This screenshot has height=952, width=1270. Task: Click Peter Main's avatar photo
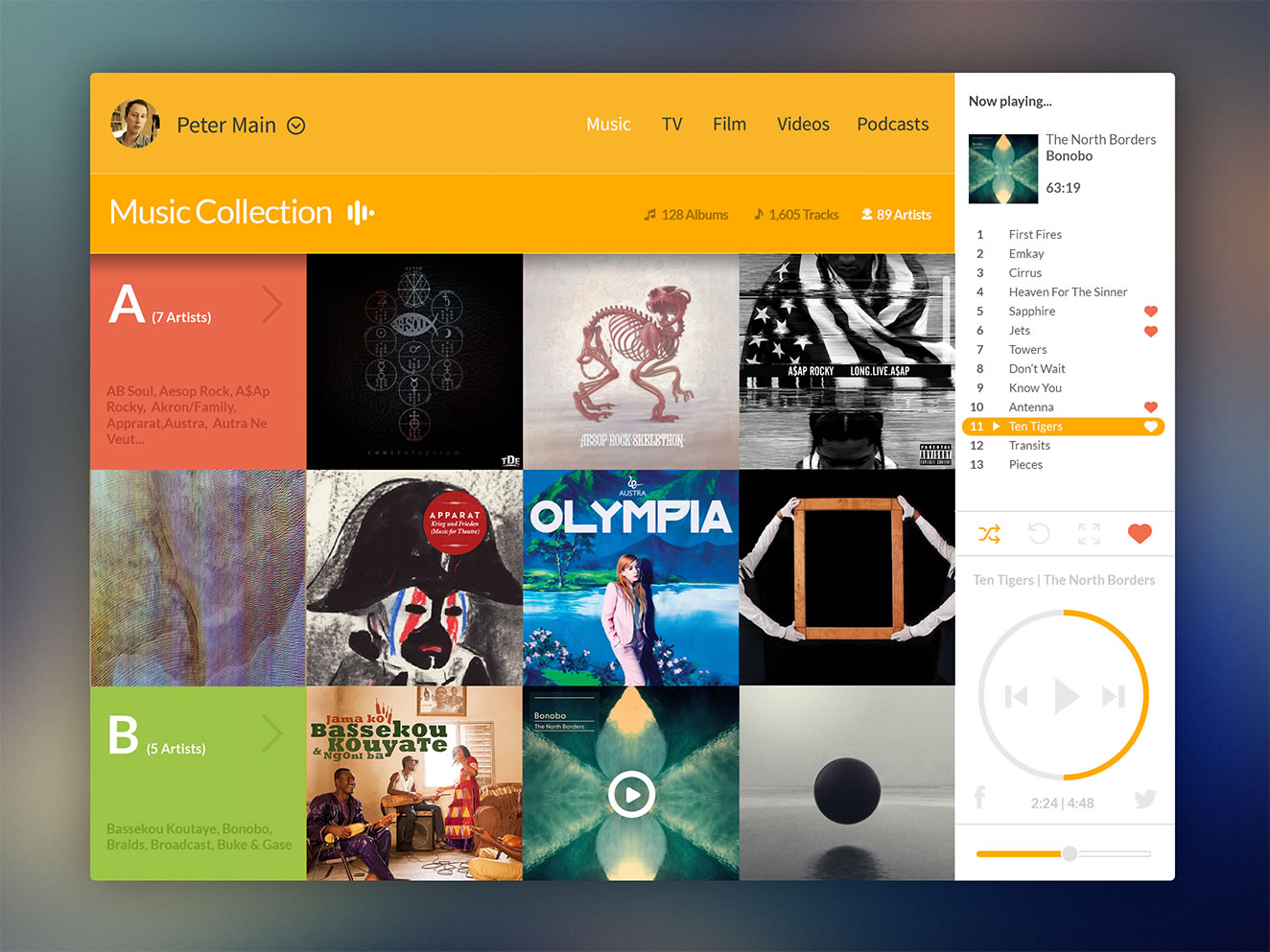coord(134,124)
